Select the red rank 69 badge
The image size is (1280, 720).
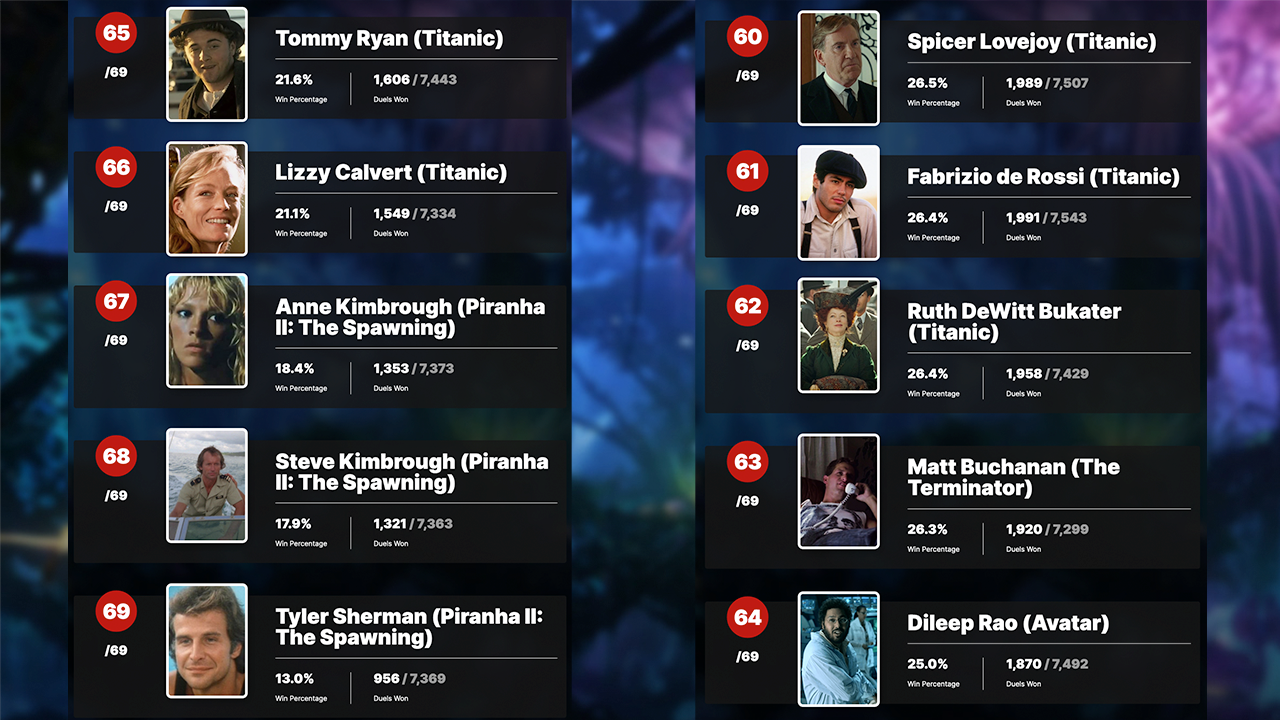point(116,611)
